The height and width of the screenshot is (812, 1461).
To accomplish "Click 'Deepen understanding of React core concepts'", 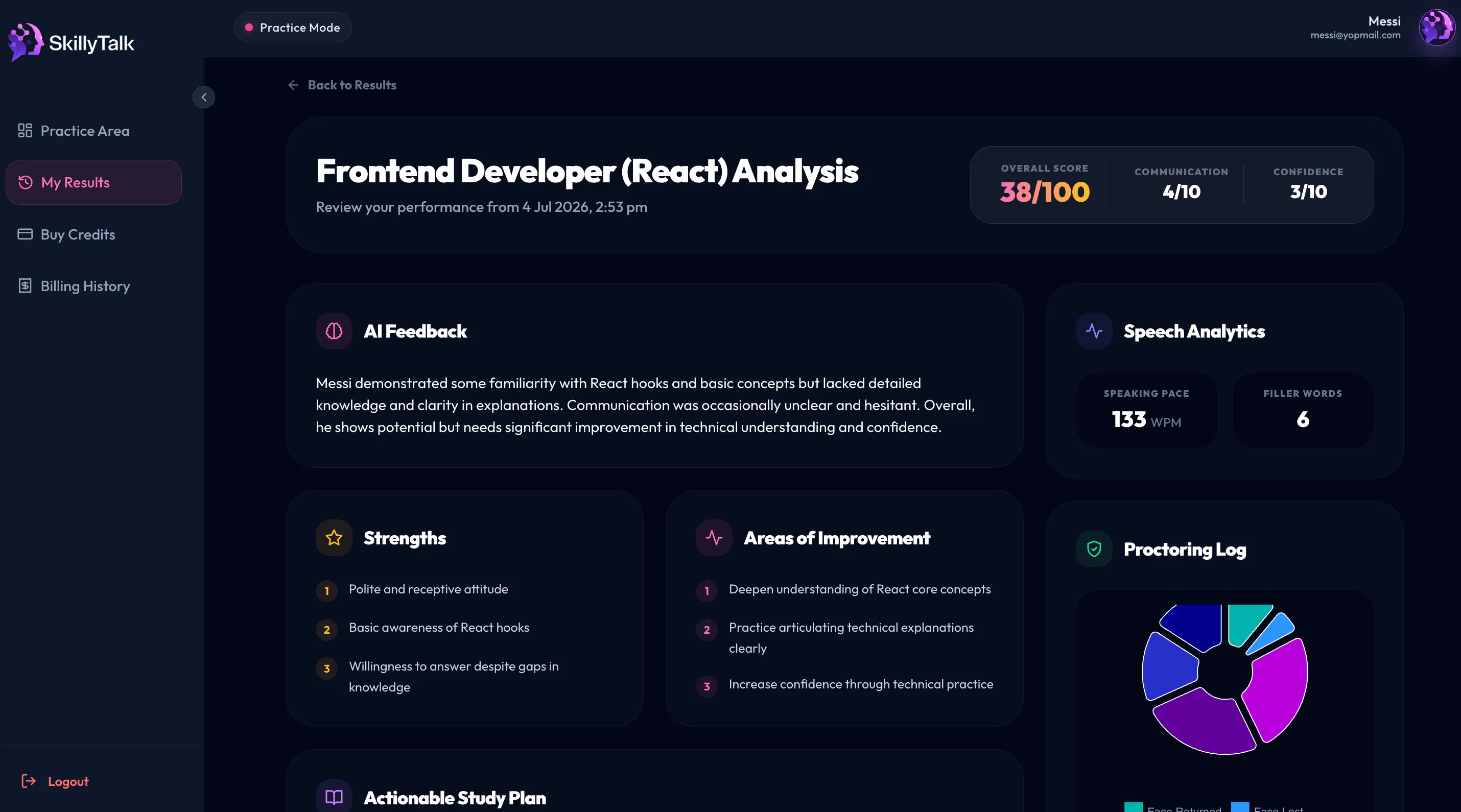I will click(860, 589).
